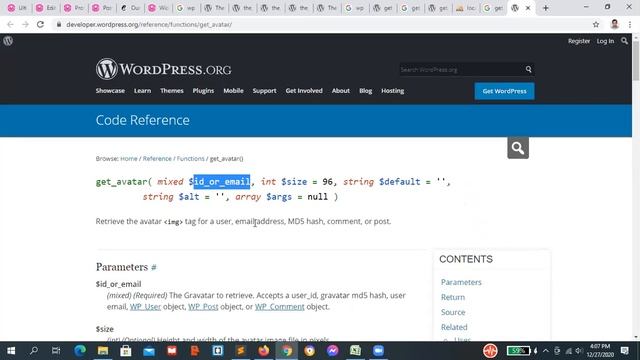Viewport: 640px width, 360px height.
Task: Open the Code Reference heading link
Action: (x=142, y=120)
